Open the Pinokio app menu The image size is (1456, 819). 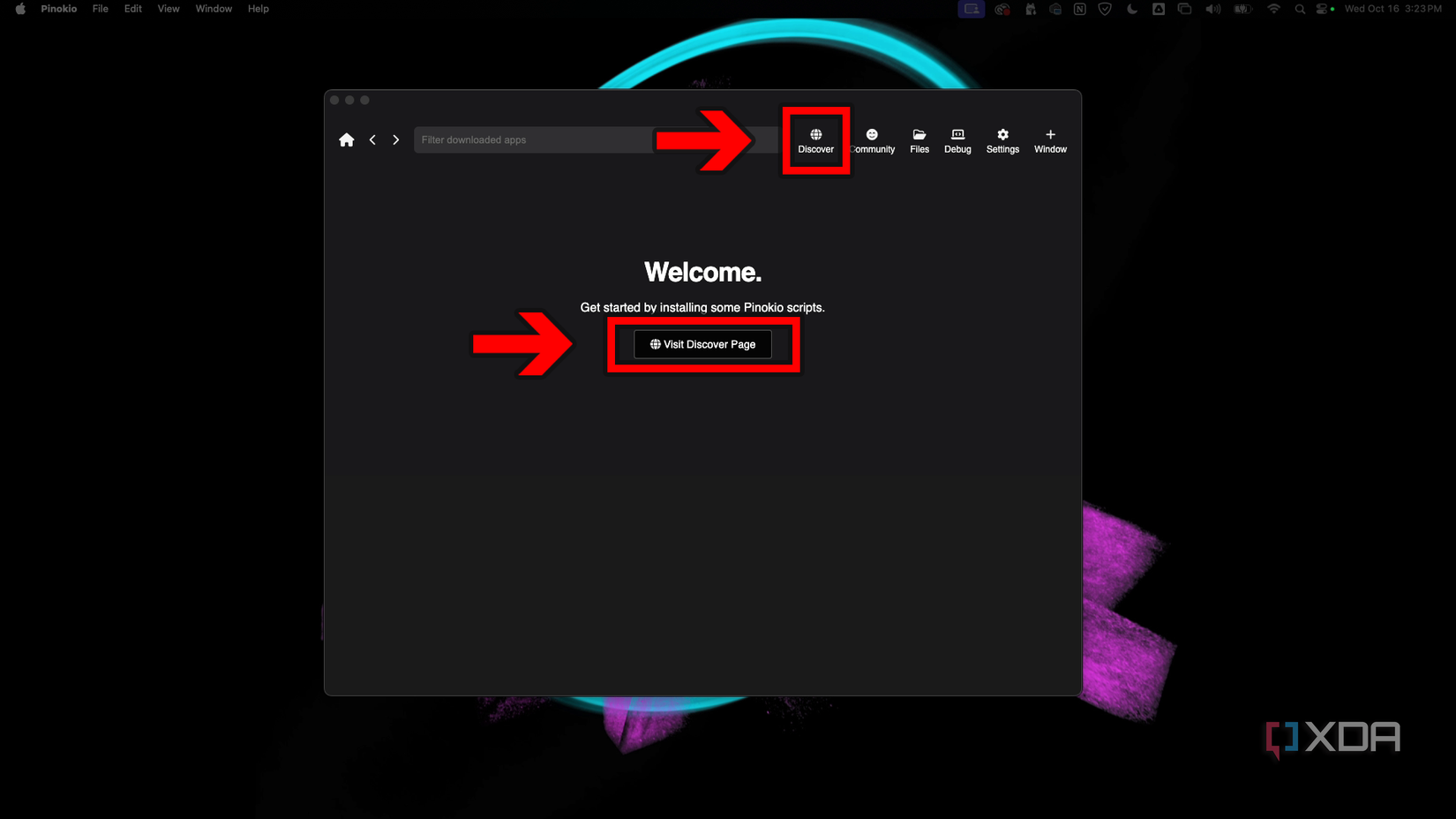tap(58, 9)
